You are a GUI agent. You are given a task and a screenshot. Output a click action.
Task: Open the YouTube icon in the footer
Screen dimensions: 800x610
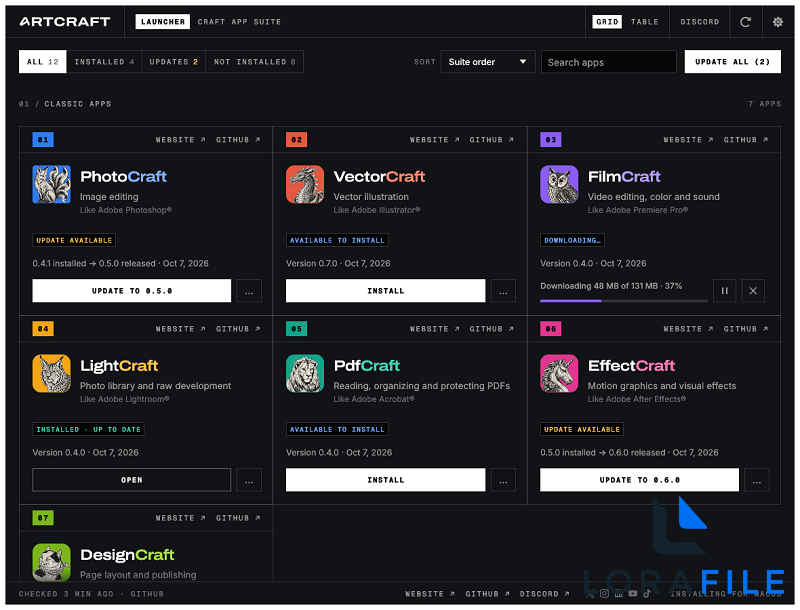click(633, 594)
